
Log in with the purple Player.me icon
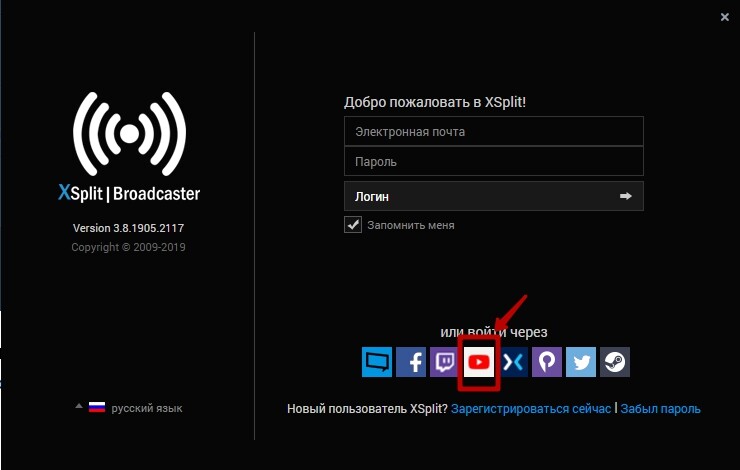coord(547,362)
